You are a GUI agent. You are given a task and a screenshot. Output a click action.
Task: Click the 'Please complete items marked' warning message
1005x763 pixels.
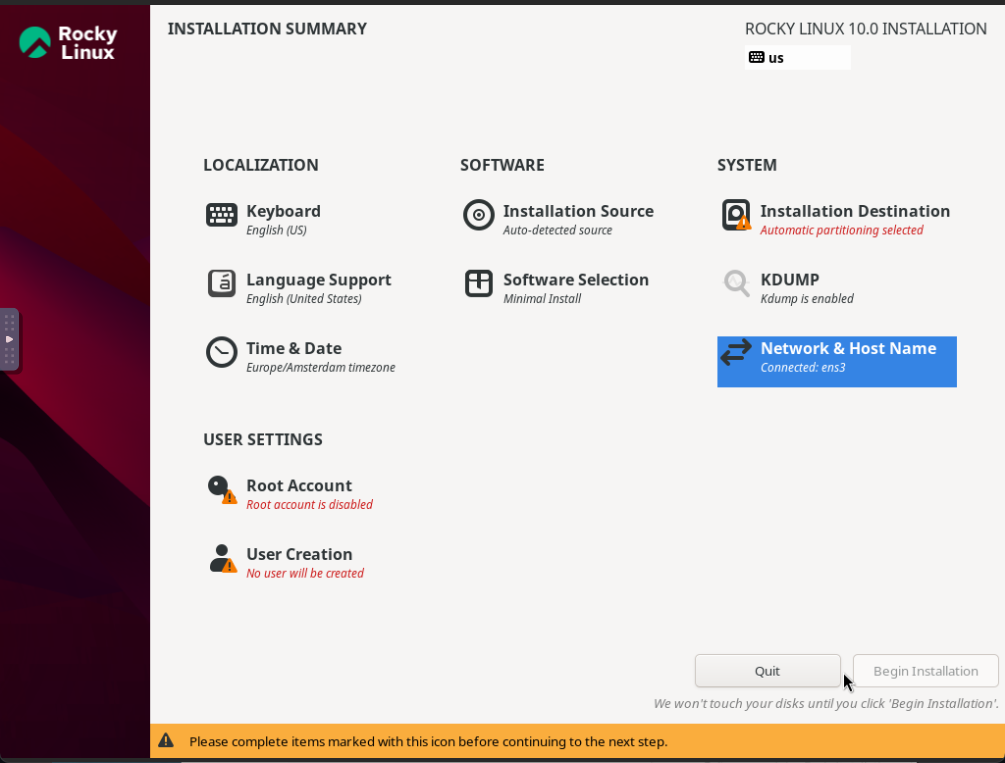click(x=428, y=742)
